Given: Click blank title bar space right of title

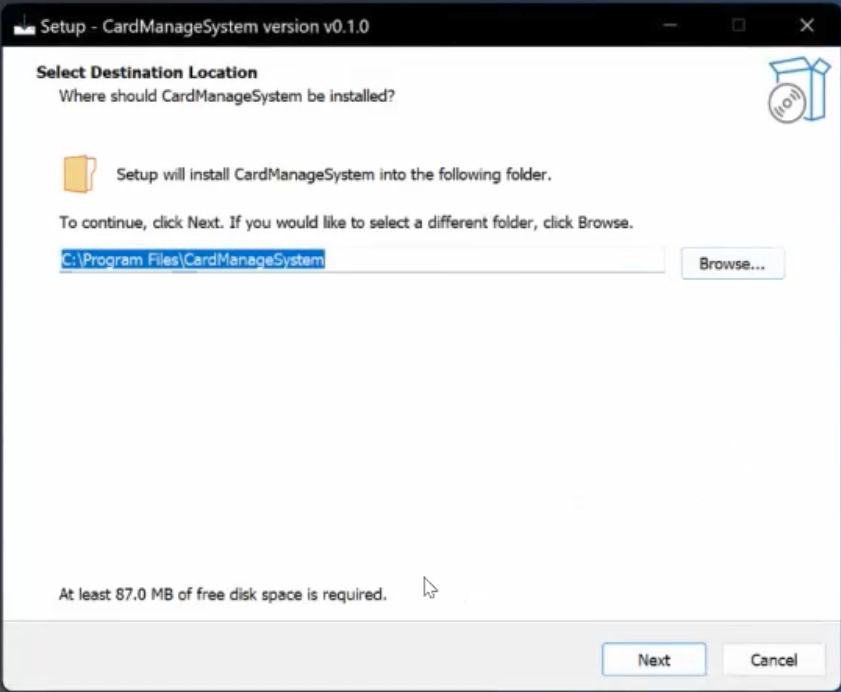Looking at the screenshot, I should click(x=500, y=26).
